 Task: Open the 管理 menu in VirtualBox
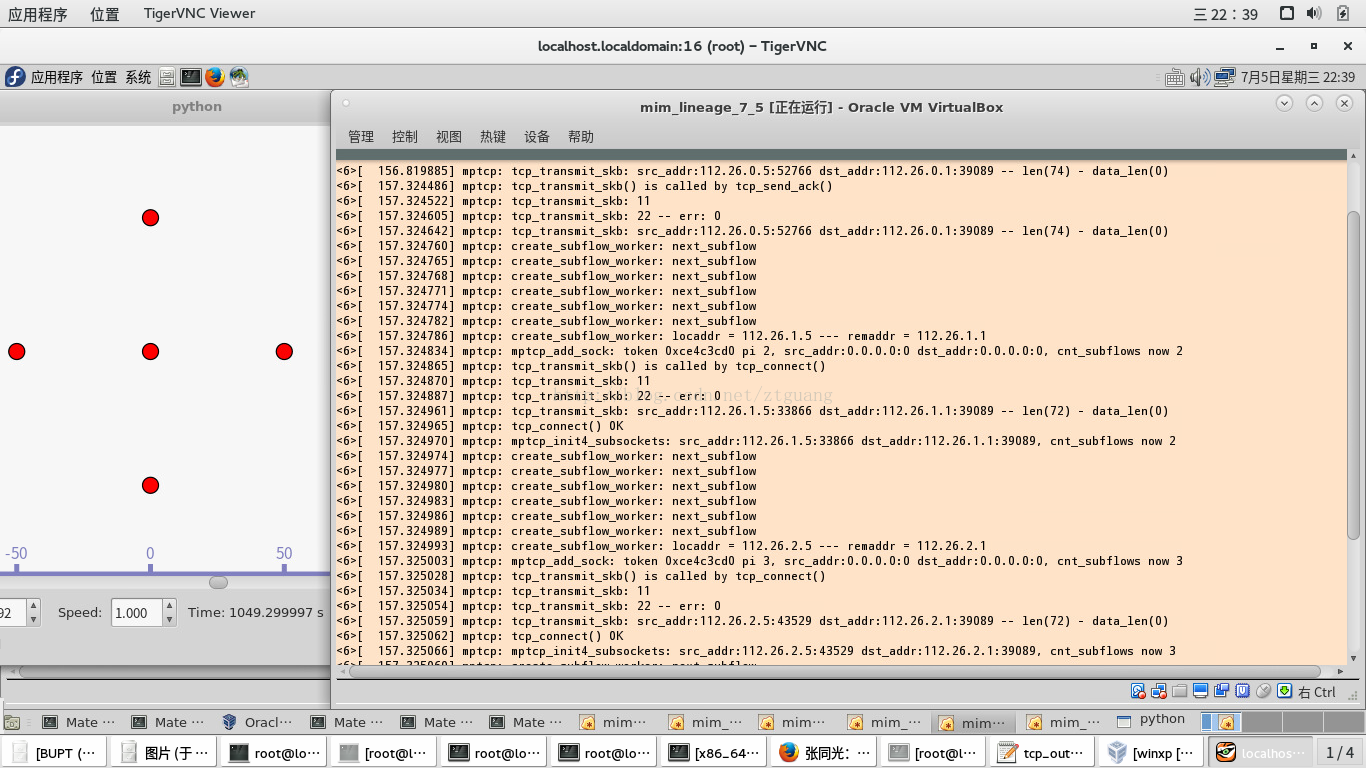tap(361, 137)
